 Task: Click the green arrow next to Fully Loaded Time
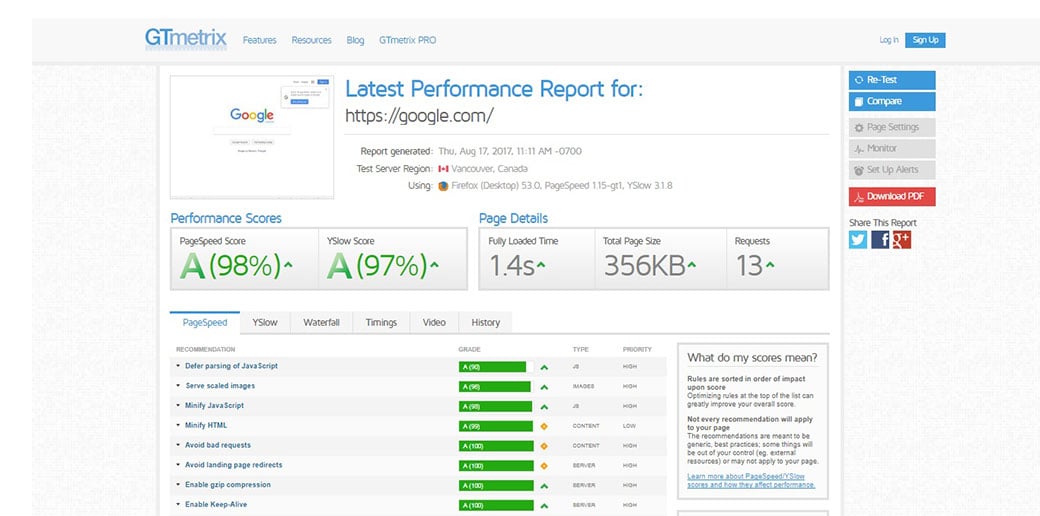tap(541, 265)
